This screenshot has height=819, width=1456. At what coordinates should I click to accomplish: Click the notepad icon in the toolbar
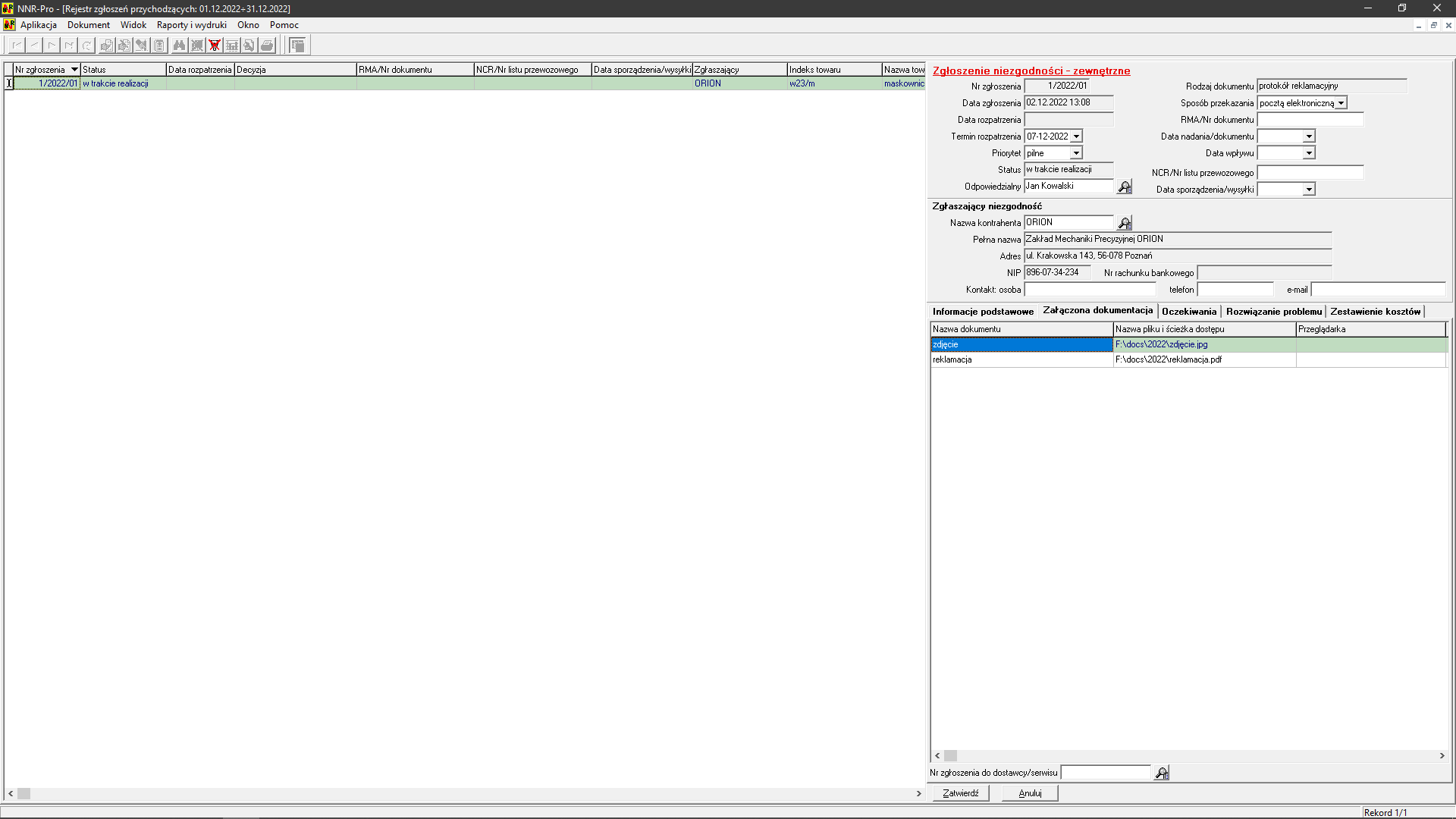tap(159, 45)
